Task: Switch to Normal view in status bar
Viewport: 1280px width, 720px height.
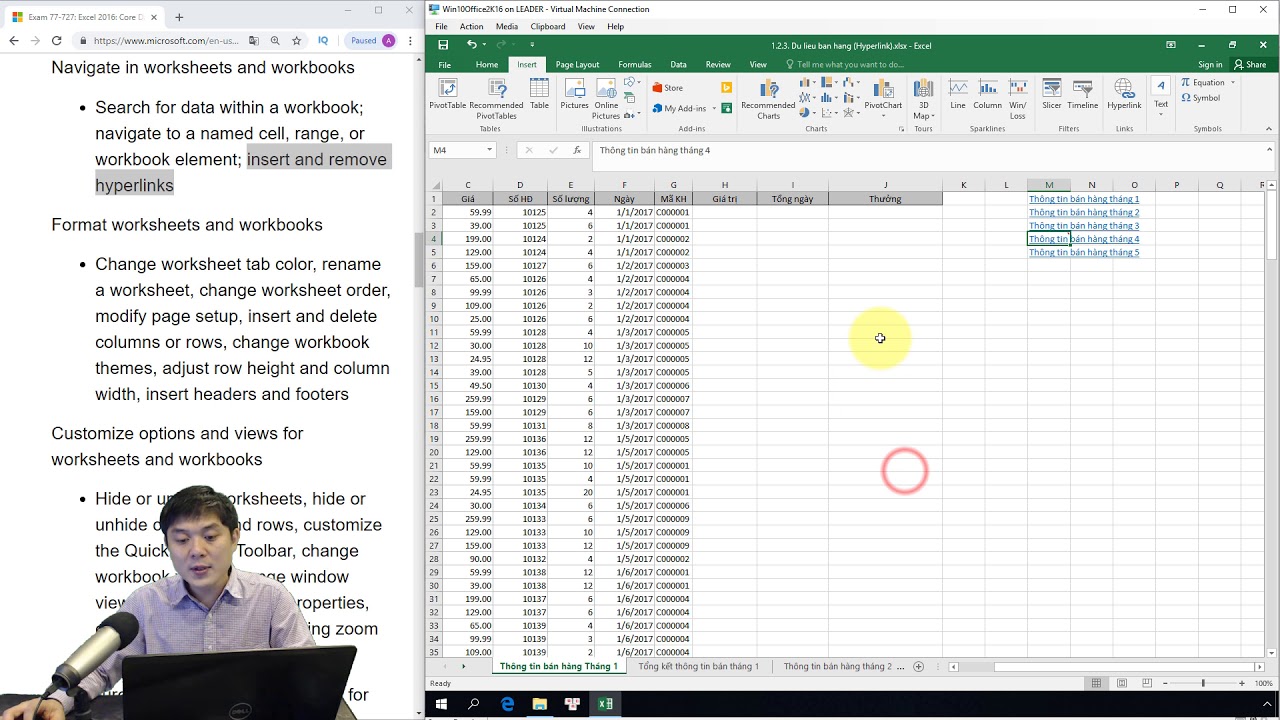Action: tap(1096, 683)
